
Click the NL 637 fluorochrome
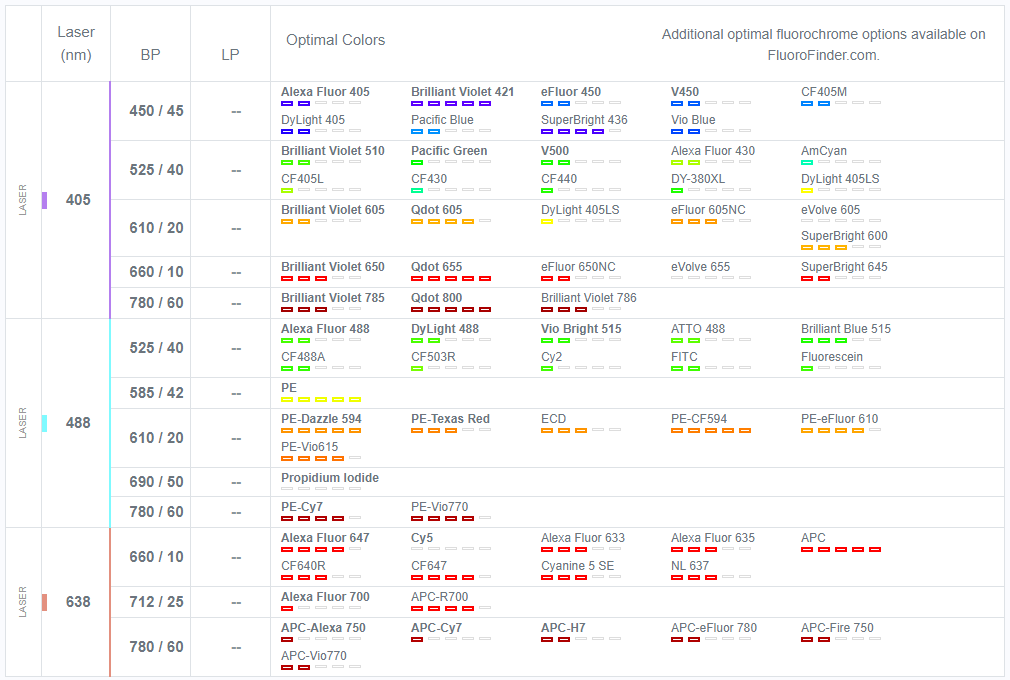click(x=690, y=566)
